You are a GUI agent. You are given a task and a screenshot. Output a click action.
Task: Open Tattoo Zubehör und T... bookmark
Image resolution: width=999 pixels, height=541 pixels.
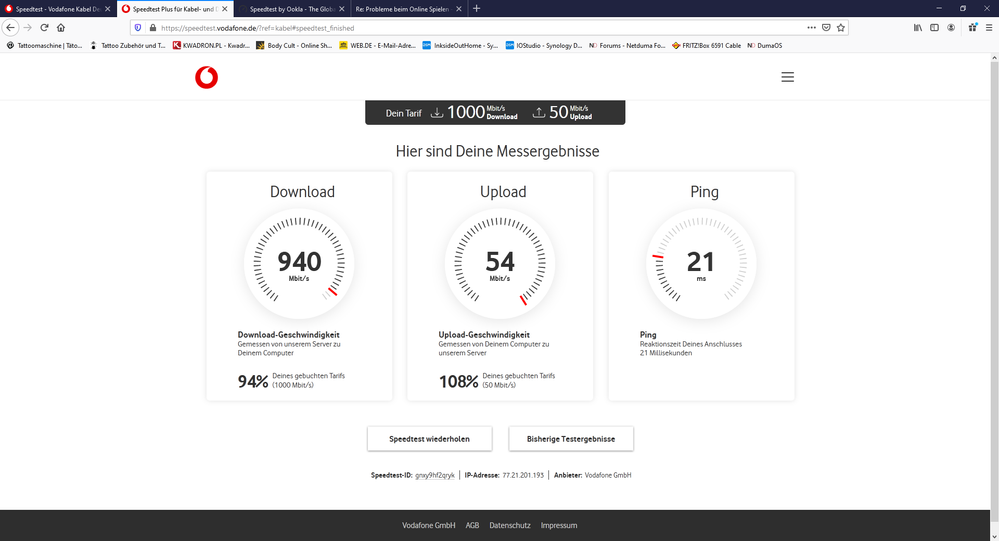tap(127, 45)
